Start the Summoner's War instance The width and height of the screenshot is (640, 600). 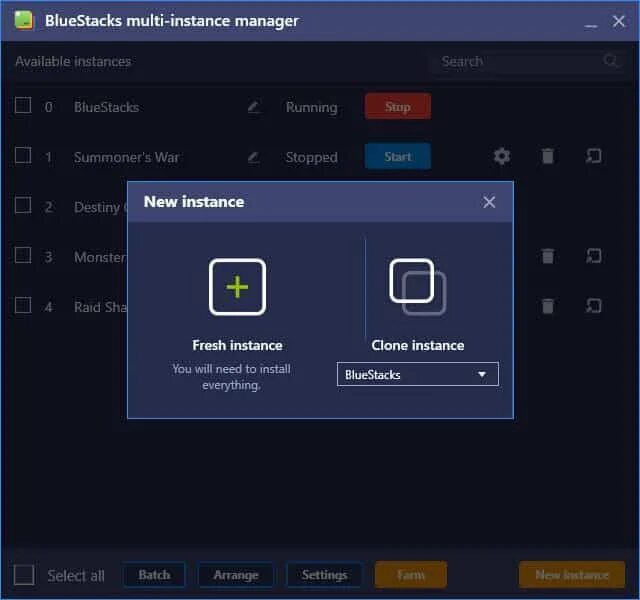[x=398, y=156]
